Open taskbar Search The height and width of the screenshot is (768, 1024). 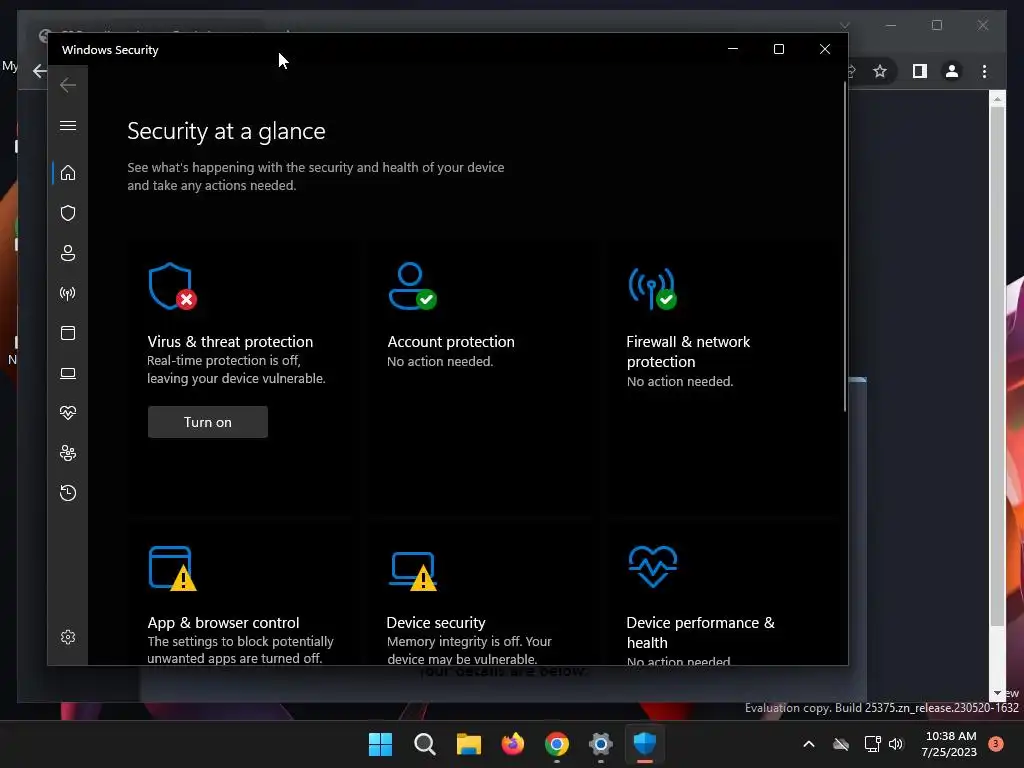424,744
